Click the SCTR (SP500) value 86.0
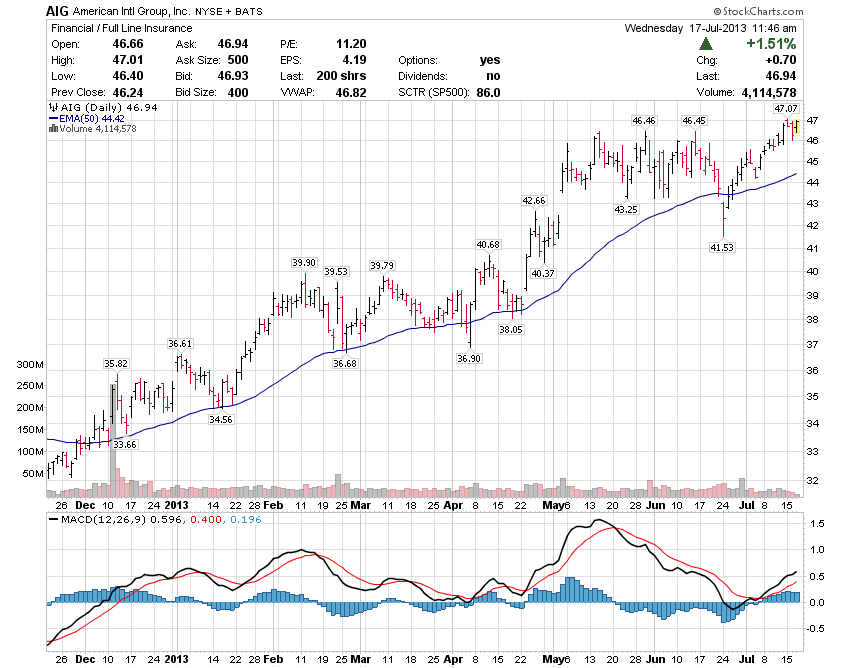 (488, 92)
